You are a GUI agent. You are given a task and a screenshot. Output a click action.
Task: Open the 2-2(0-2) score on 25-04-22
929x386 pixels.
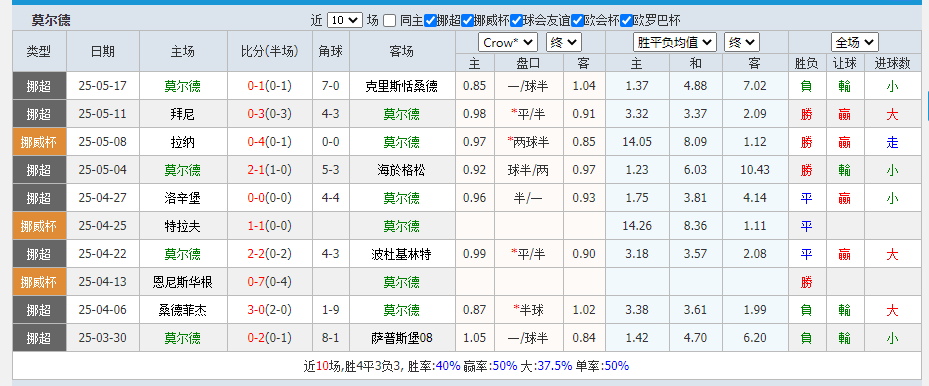point(270,255)
